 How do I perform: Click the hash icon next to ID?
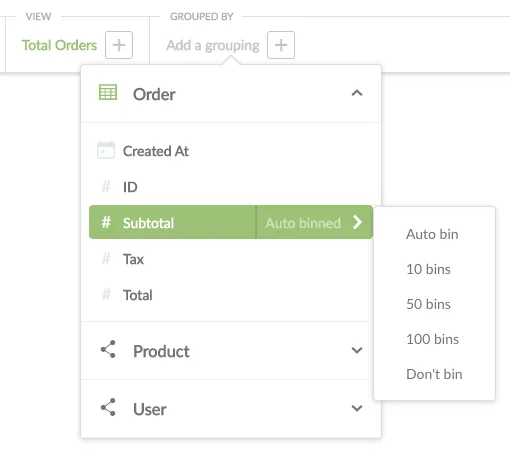click(x=106, y=186)
